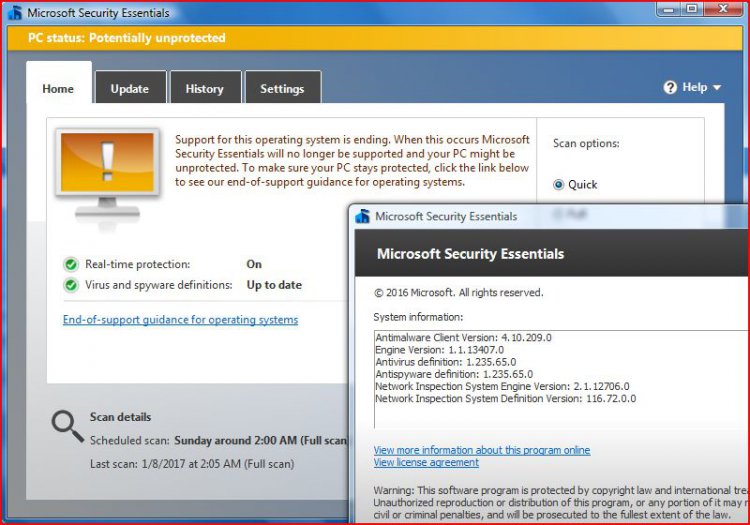Click the Real-time protection 'On' value
The image size is (750, 525).
click(x=254, y=264)
